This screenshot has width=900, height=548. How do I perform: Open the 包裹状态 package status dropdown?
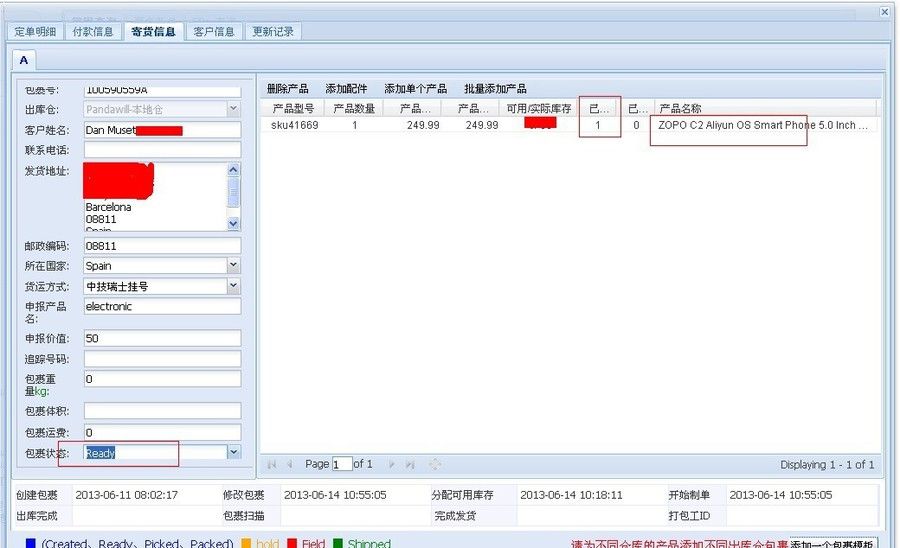point(233,453)
